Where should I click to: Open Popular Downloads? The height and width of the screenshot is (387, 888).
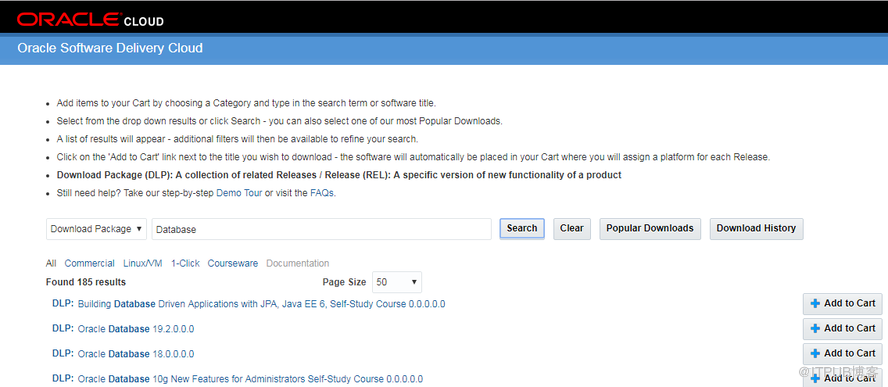(650, 228)
